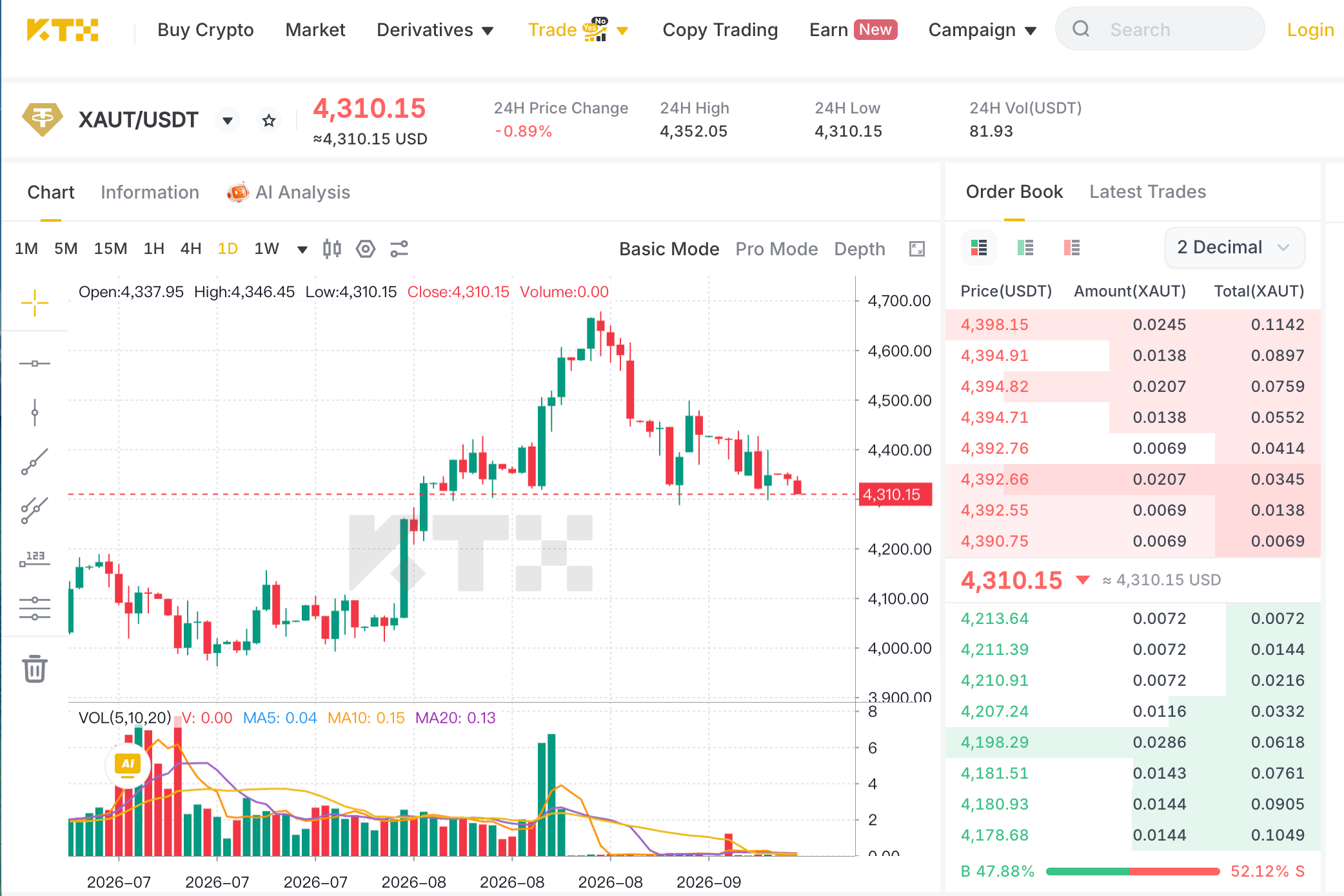The image size is (1344, 896).
Task: Click the Trade yes/no badge icon
Action: tap(595, 29)
